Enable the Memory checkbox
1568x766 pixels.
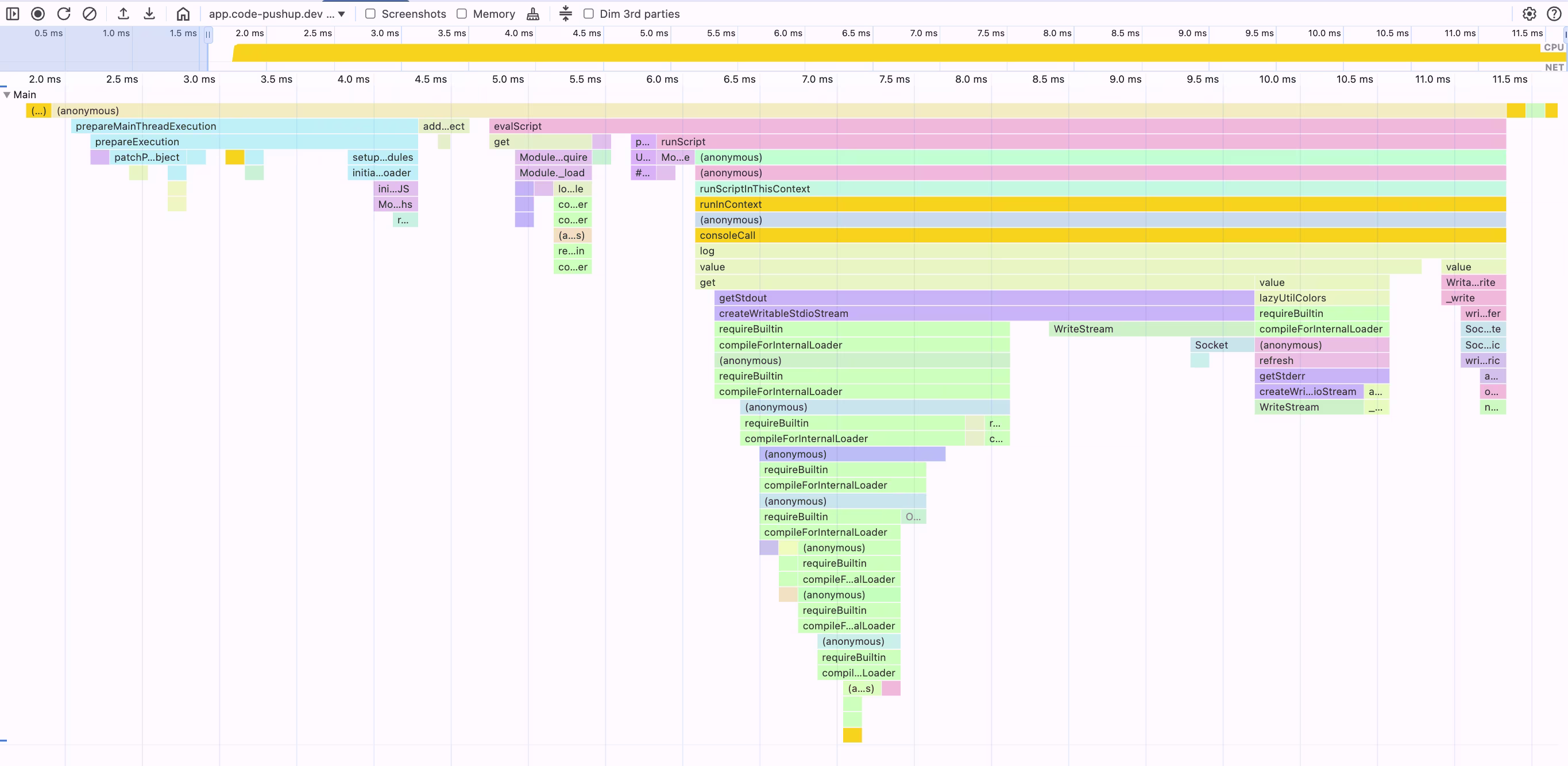tap(461, 13)
